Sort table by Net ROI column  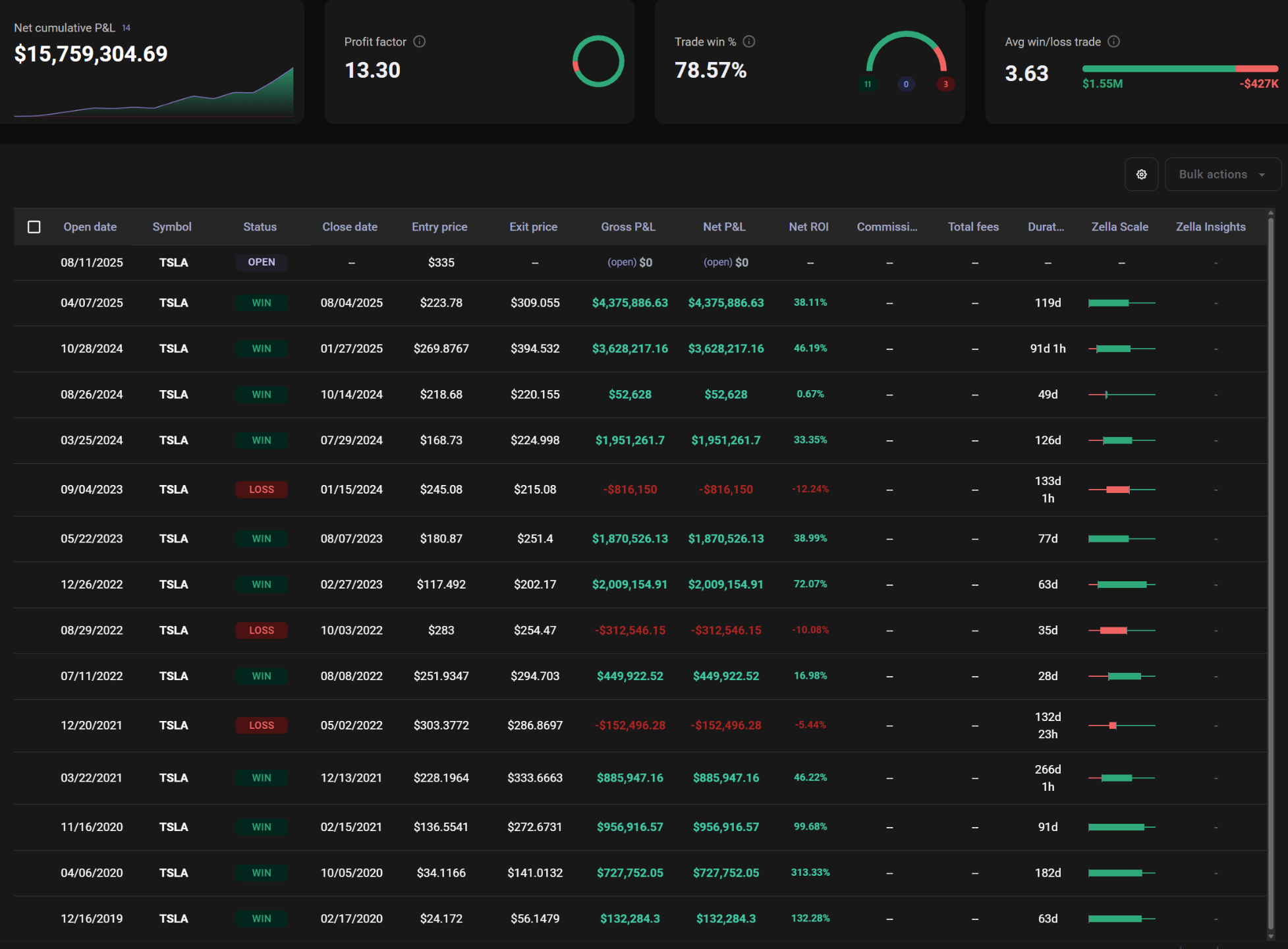pos(808,227)
